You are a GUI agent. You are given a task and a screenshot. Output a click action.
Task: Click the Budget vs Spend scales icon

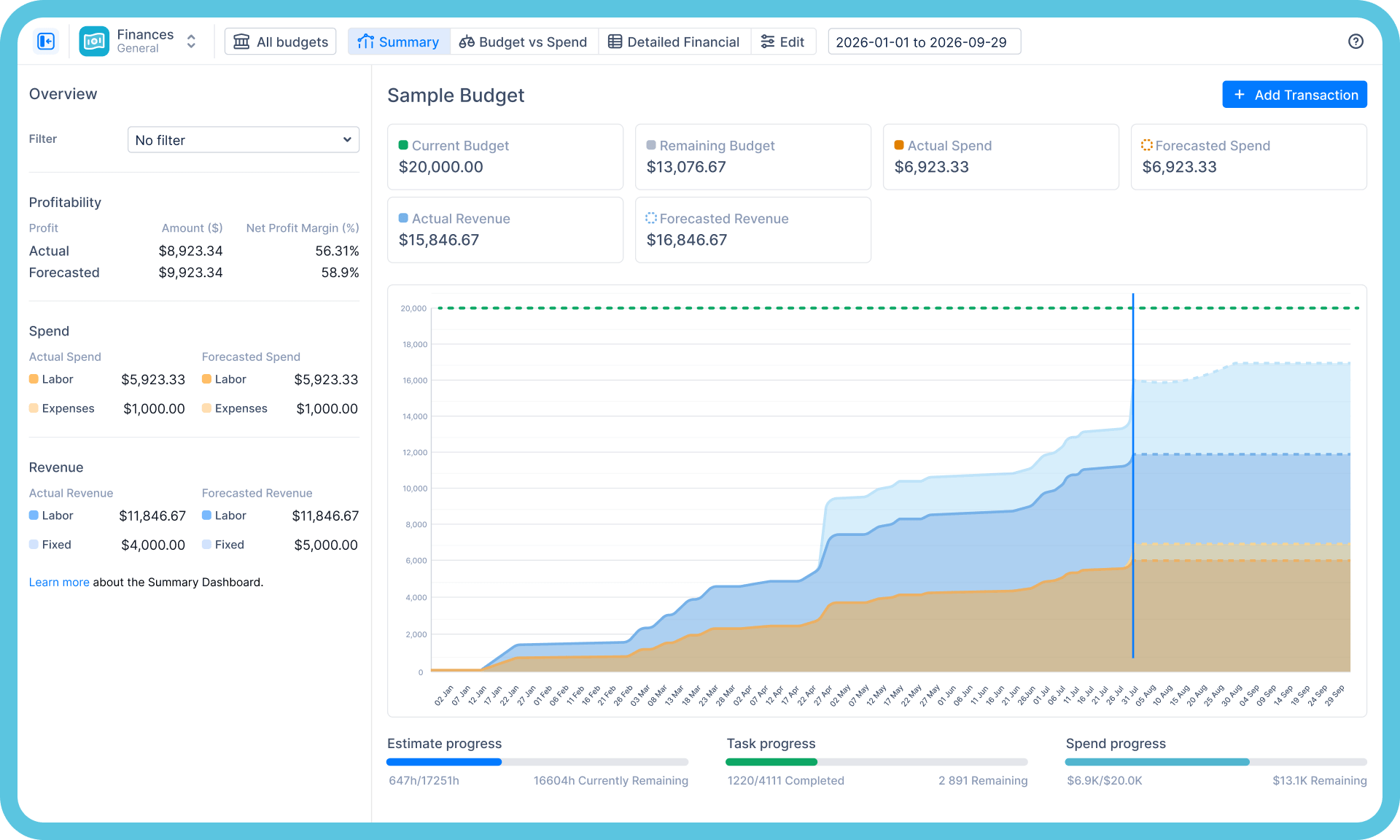(x=467, y=42)
